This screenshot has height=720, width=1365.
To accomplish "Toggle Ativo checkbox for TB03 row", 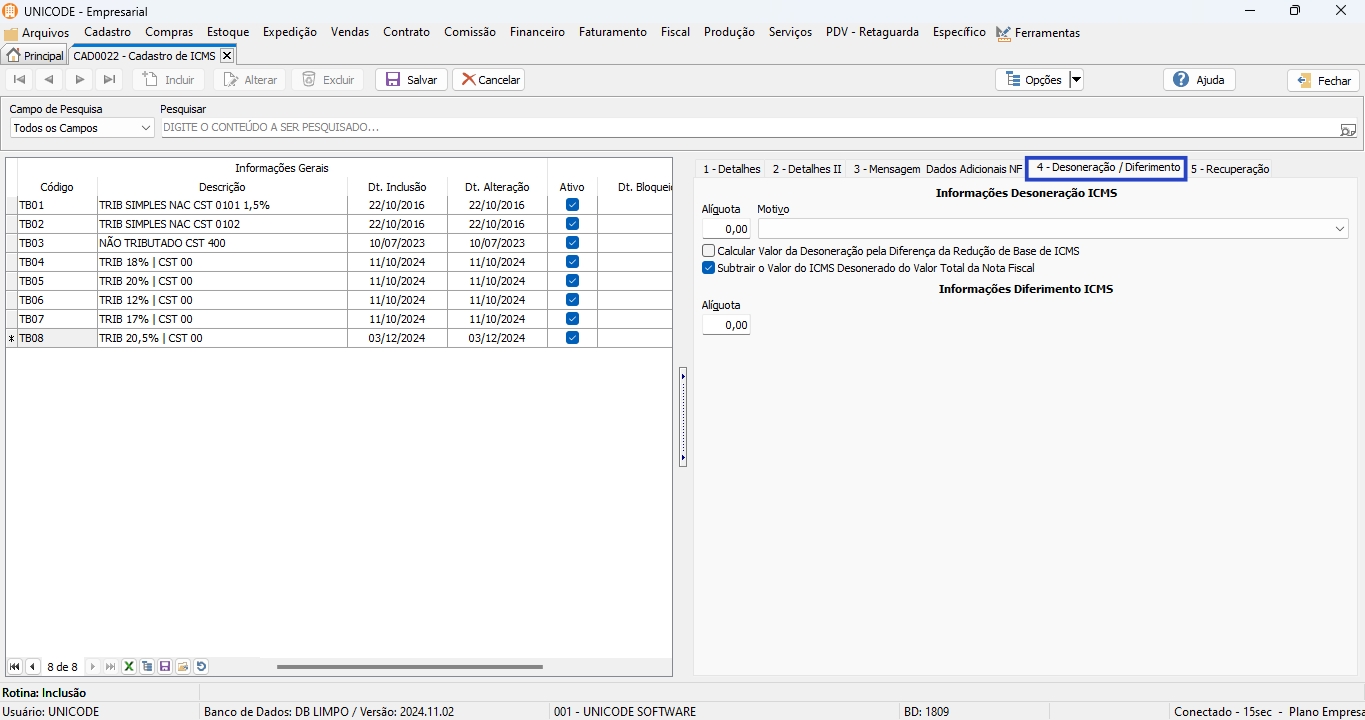I will 572,243.
